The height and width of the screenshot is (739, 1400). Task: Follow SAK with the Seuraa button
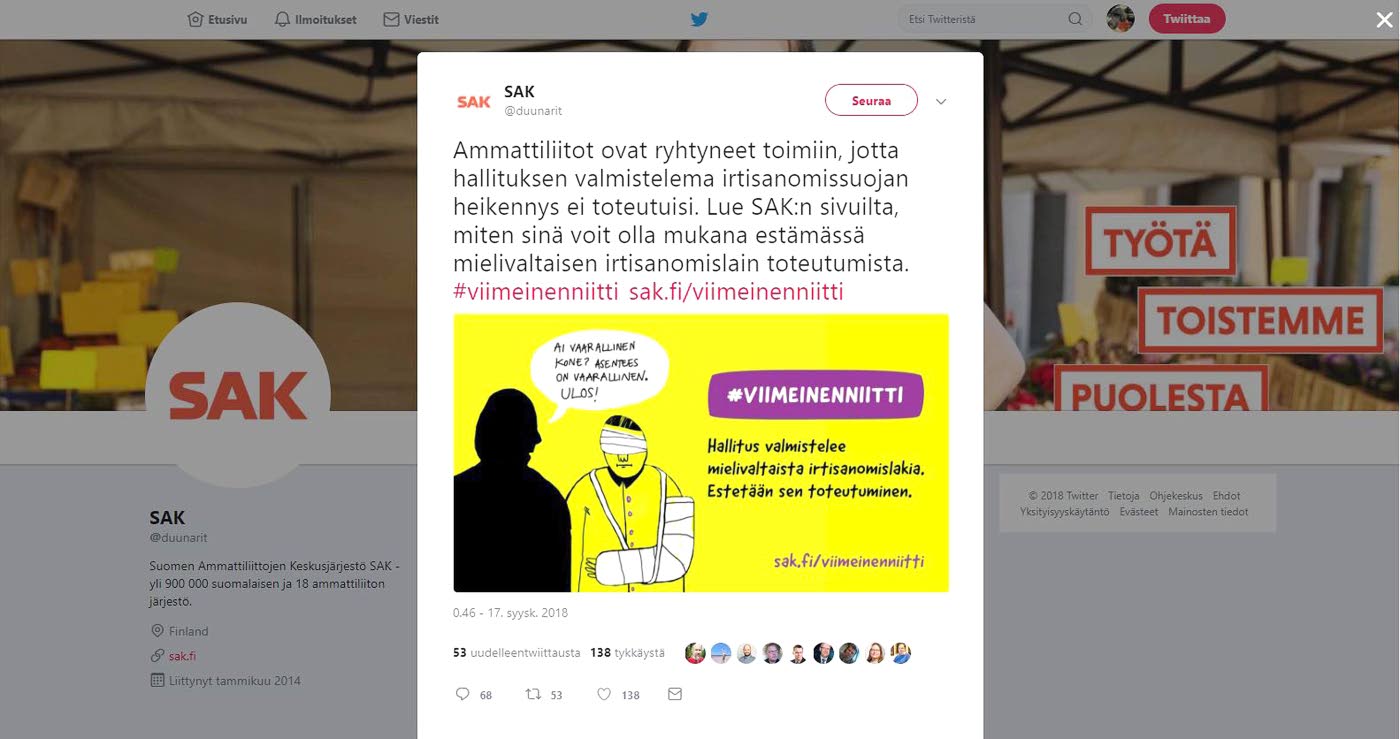pyautogui.click(x=871, y=100)
